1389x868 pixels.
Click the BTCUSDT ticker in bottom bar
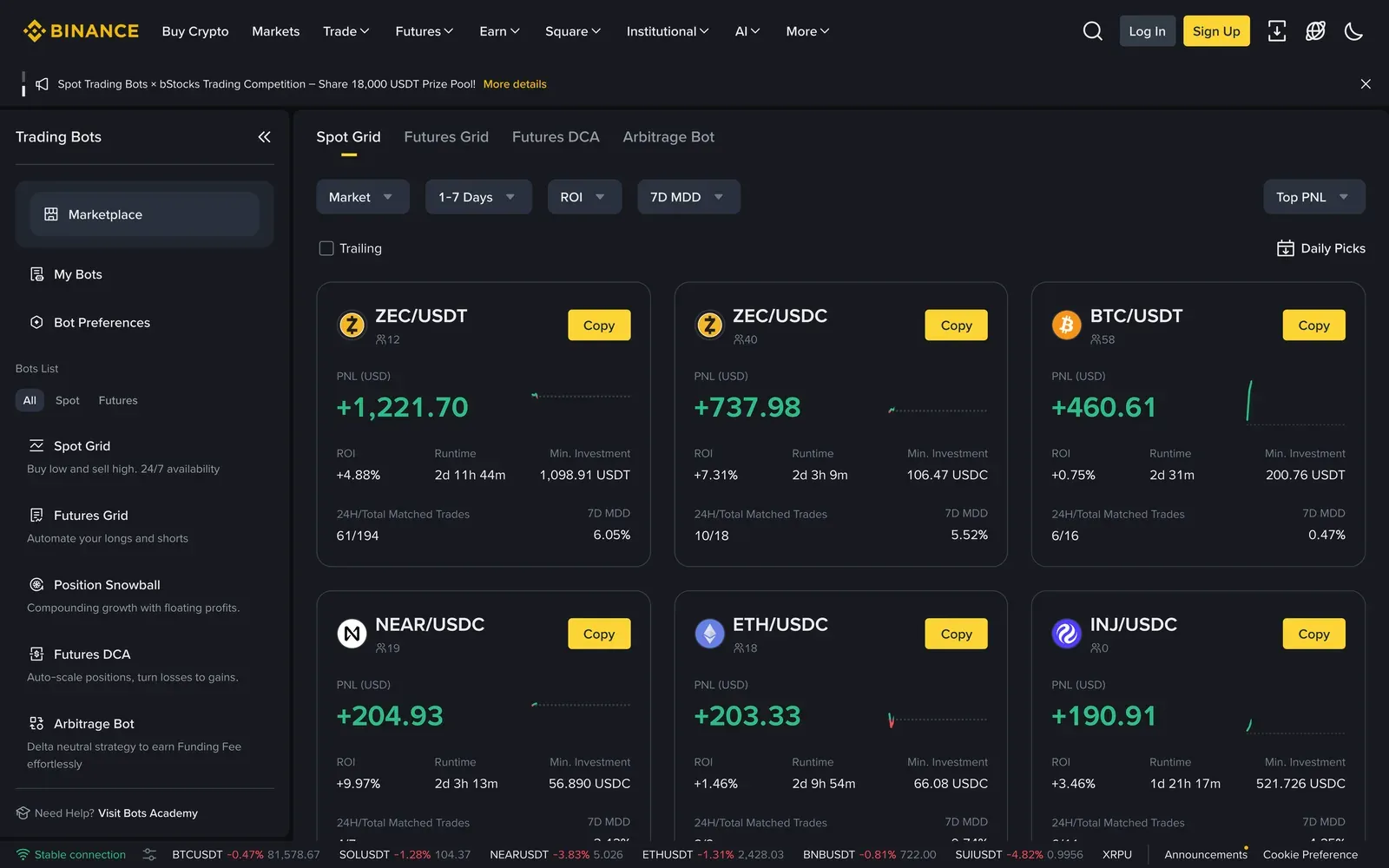246,855
